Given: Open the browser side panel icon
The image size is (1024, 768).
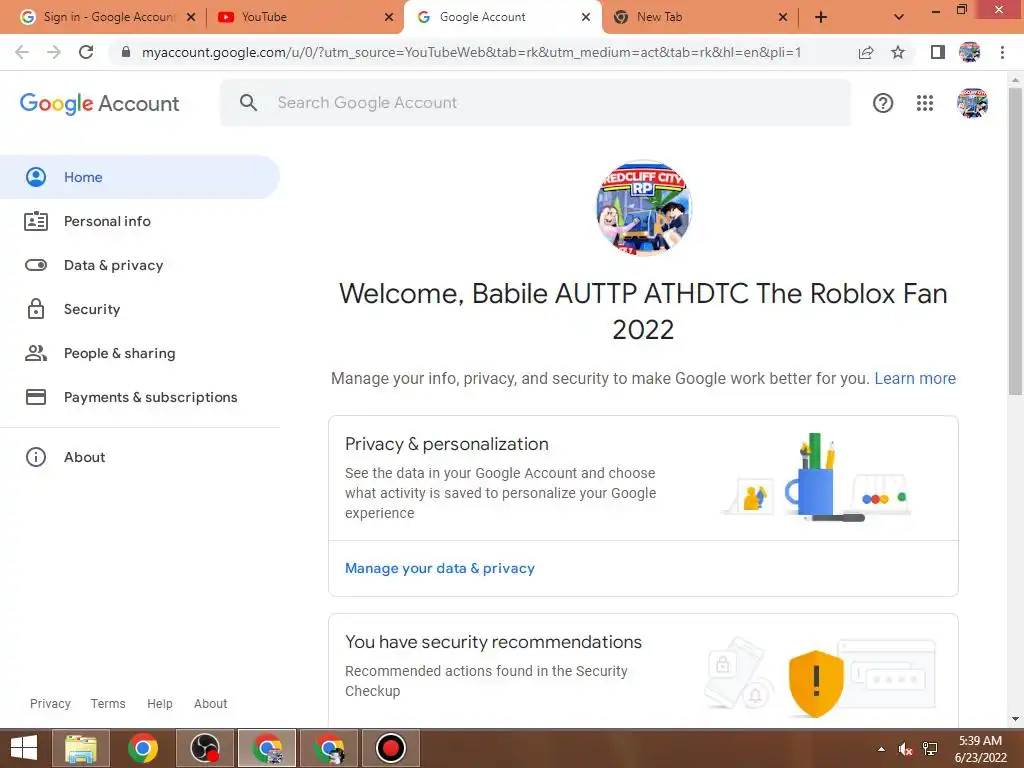Looking at the screenshot, I should pyautogui.click(x=938, y=52).
